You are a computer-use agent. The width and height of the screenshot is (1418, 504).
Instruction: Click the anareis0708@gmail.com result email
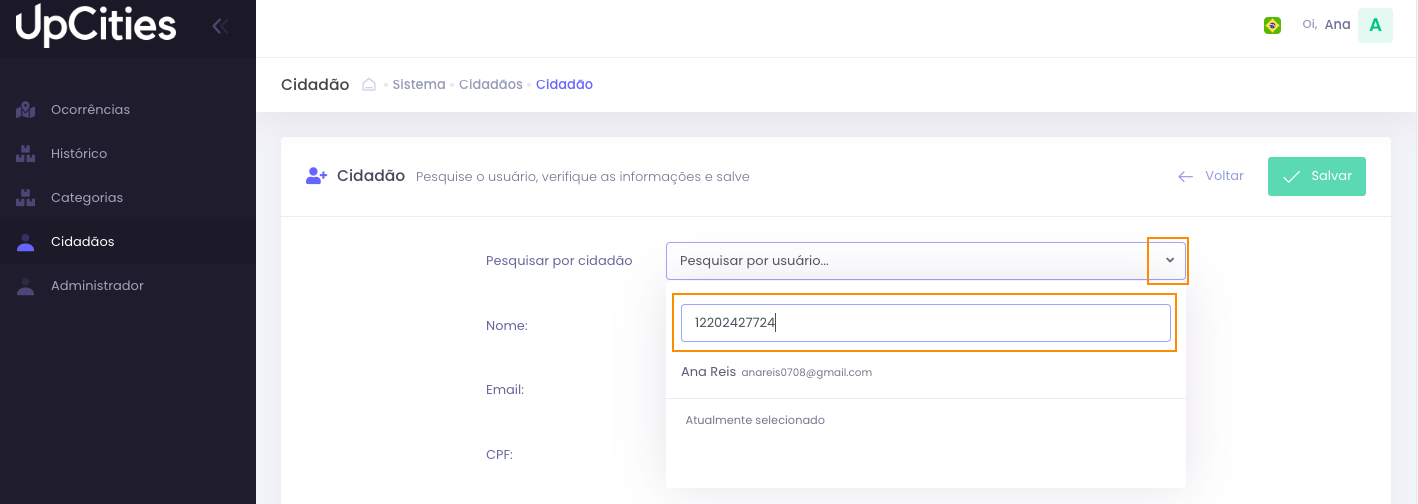(x=807, y=372)
